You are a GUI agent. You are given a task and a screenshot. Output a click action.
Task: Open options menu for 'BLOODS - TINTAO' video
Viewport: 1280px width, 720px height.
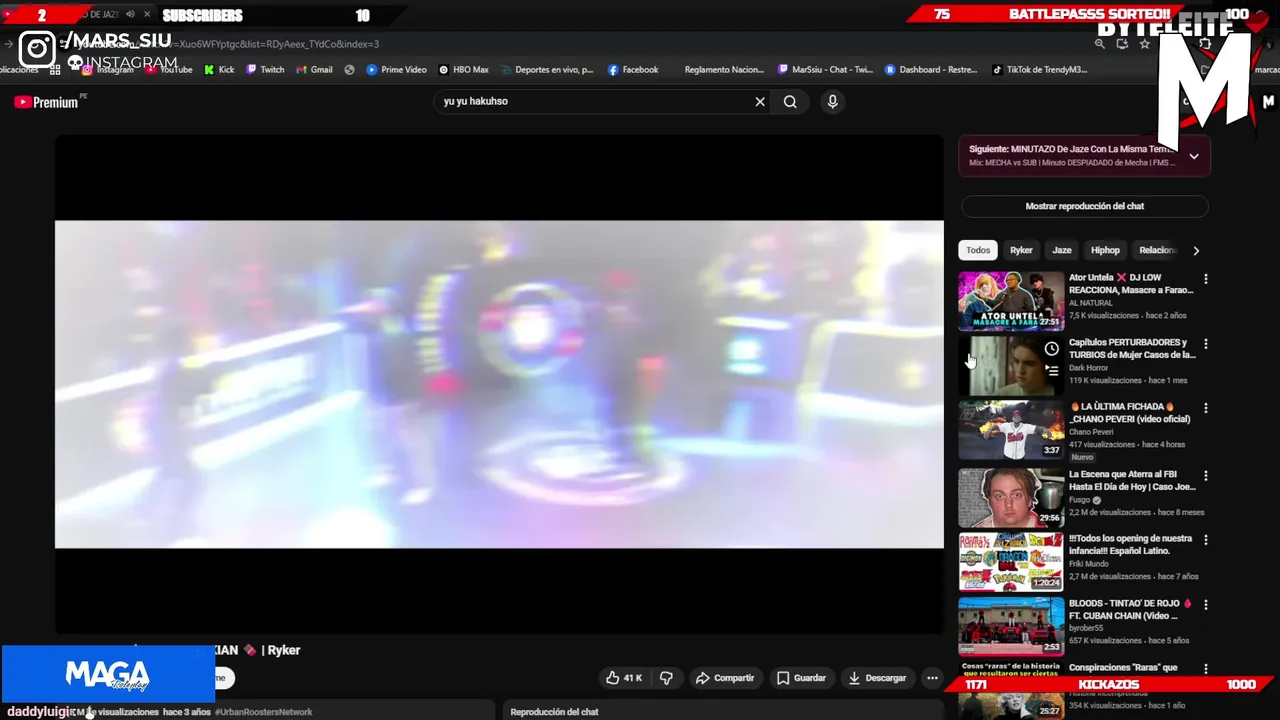coord(1205,605)
